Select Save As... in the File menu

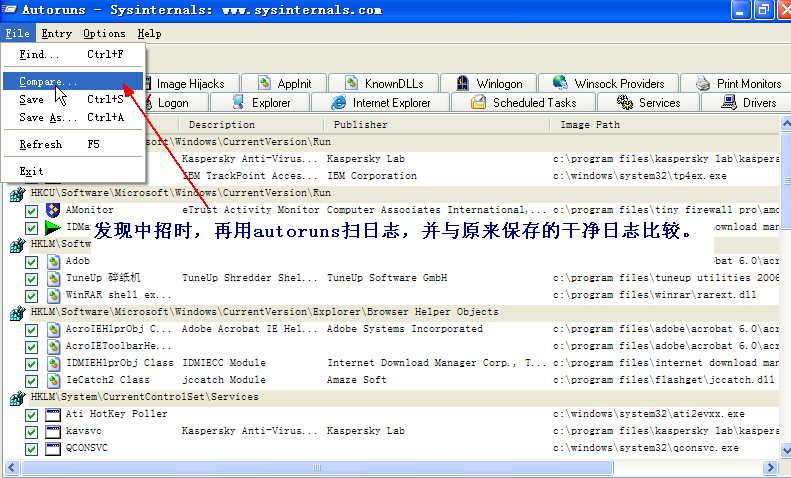[x=74, y=117]
